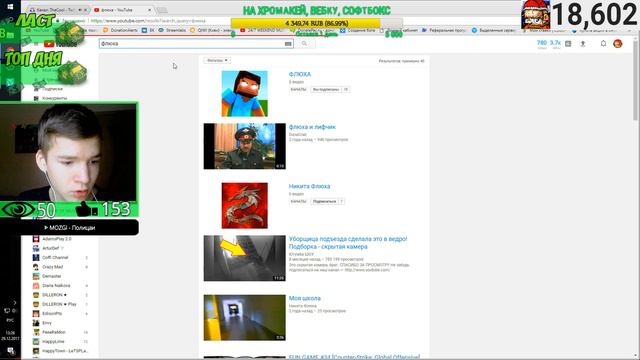Open the account avatar menu
The width and height of the screenshot is (640, 360).
tap(618, 43)
